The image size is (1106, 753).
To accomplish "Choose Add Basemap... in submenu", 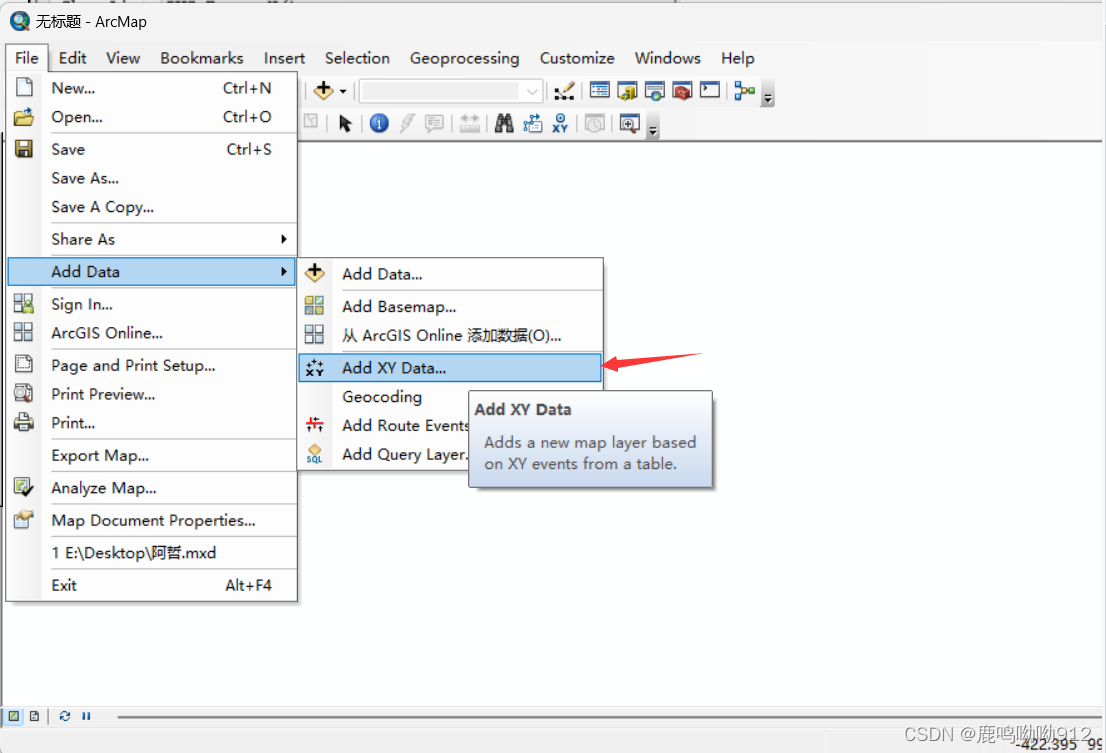I will 451,307.
